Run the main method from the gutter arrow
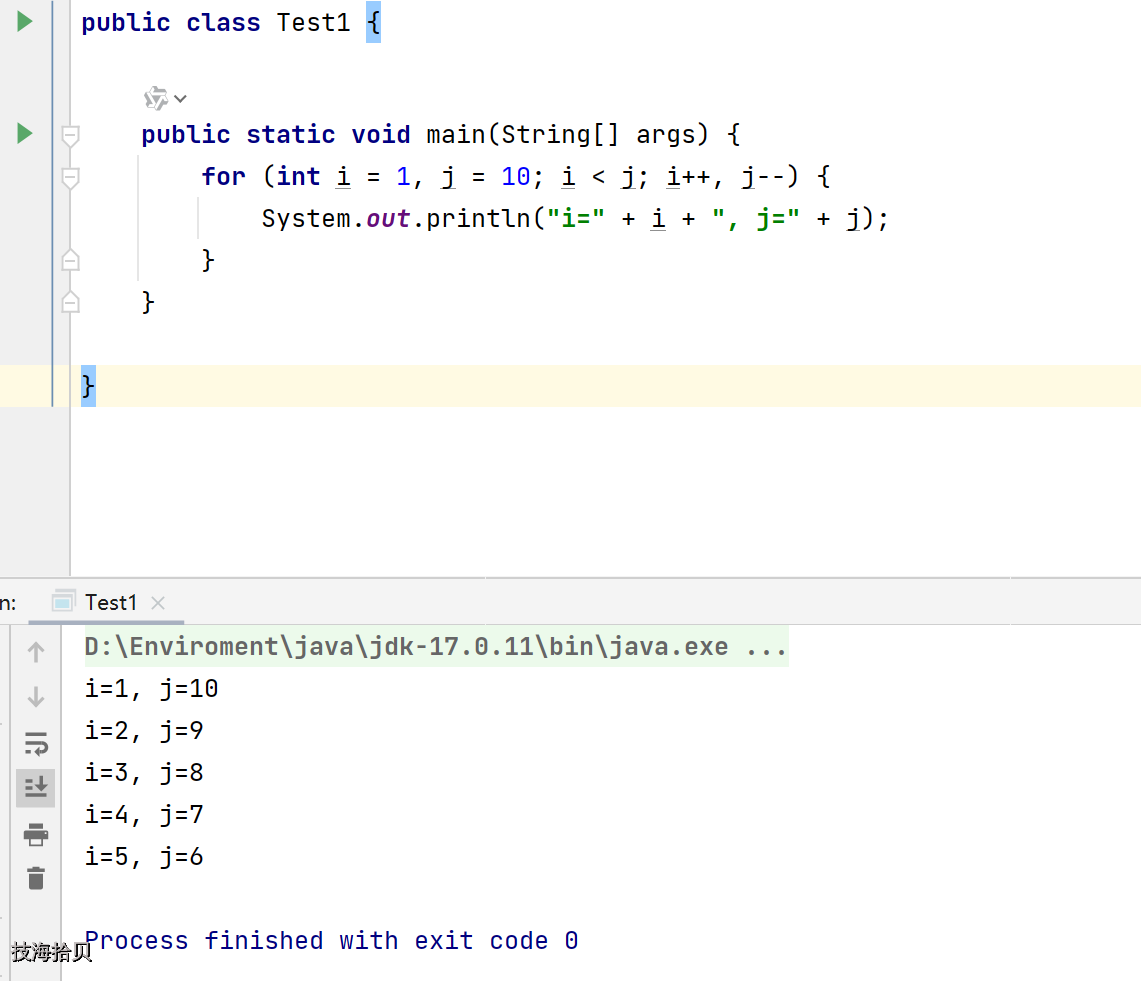 pos(25,133)
